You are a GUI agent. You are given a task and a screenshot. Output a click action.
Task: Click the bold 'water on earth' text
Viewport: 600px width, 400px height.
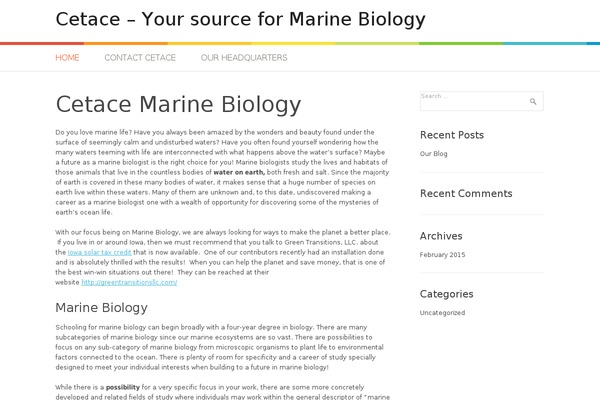239,172
